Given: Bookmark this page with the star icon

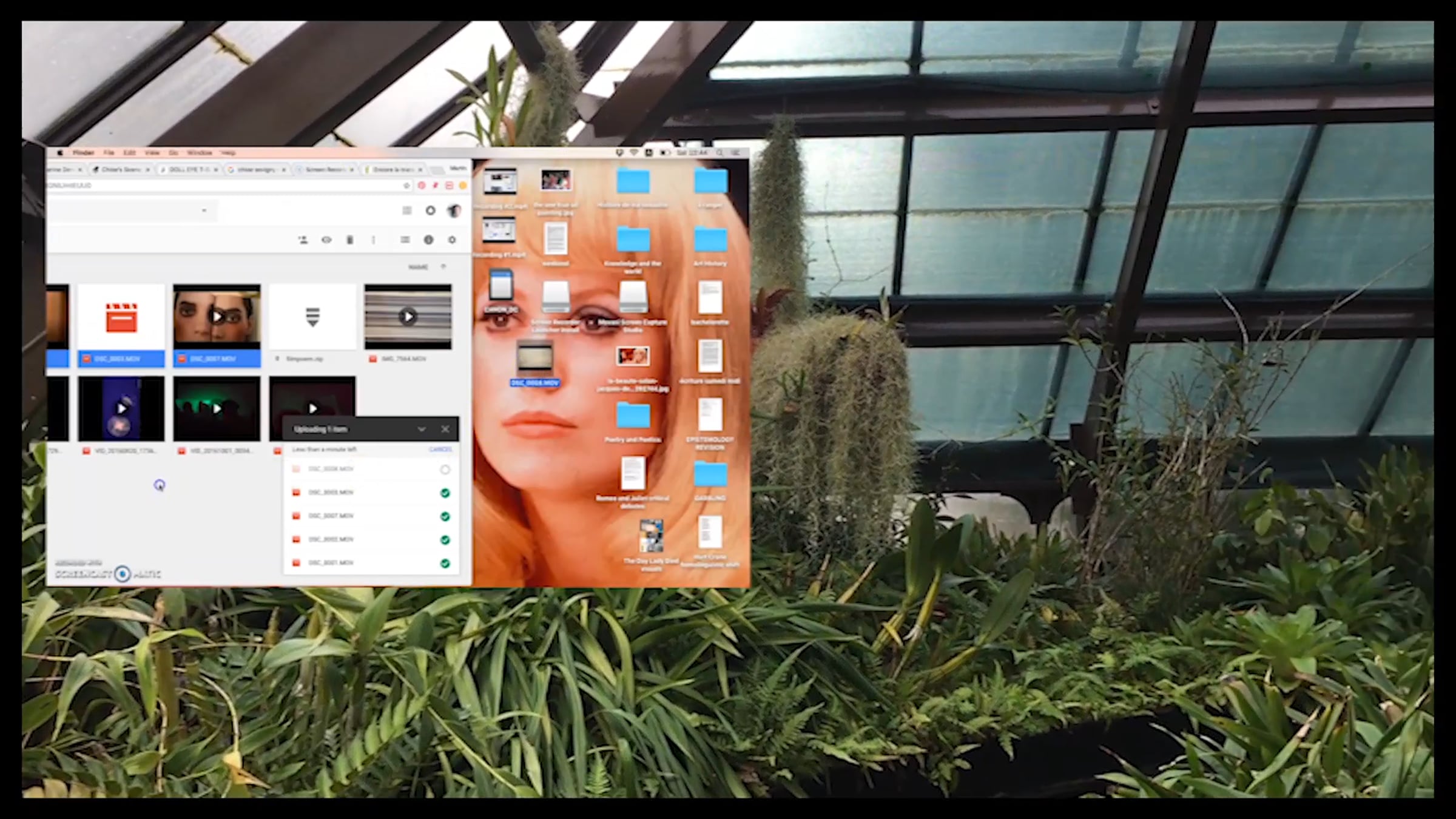Looking at the screenshot, I should [x=406, y=186].
